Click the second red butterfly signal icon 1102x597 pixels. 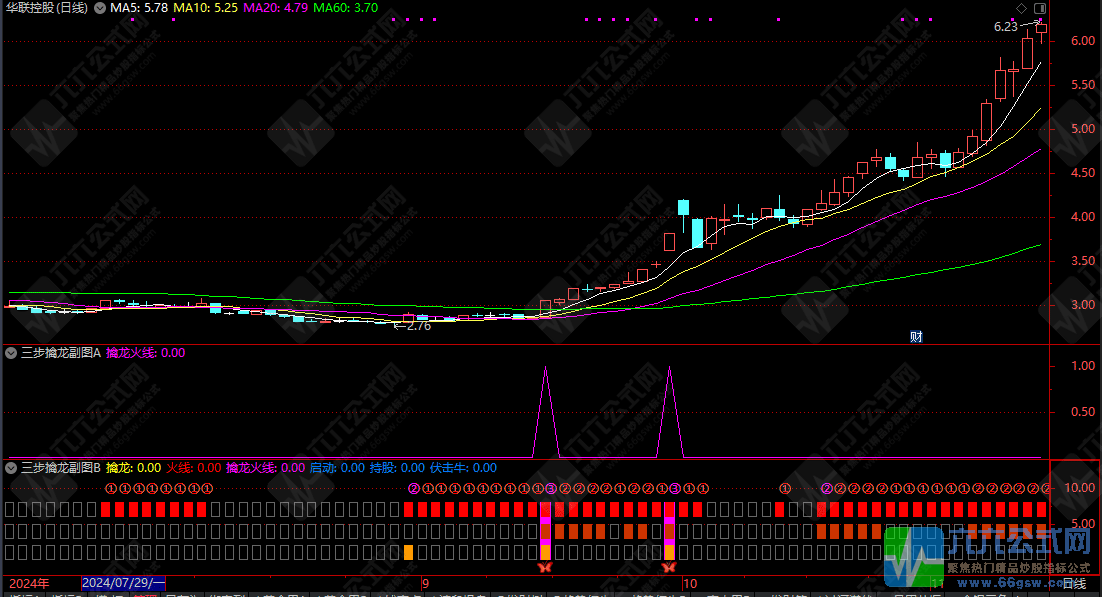point(669,567)
